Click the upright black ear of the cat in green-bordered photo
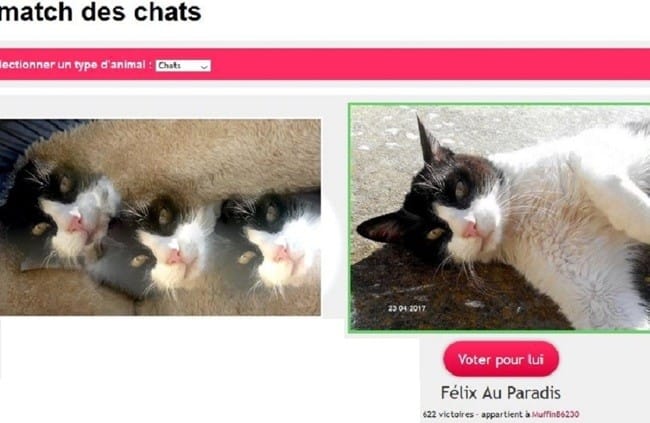The width and height of the screenshot is (650, 423). point(428,141)
